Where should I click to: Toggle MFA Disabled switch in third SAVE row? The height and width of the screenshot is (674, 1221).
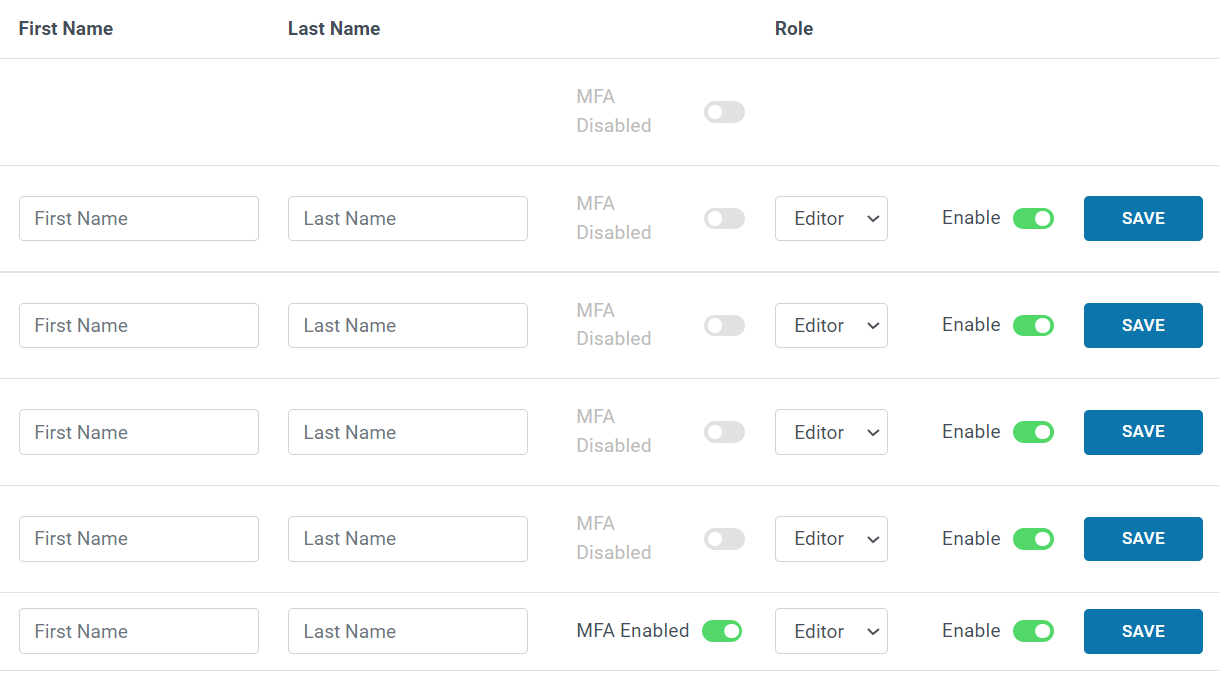click(724, 432)
